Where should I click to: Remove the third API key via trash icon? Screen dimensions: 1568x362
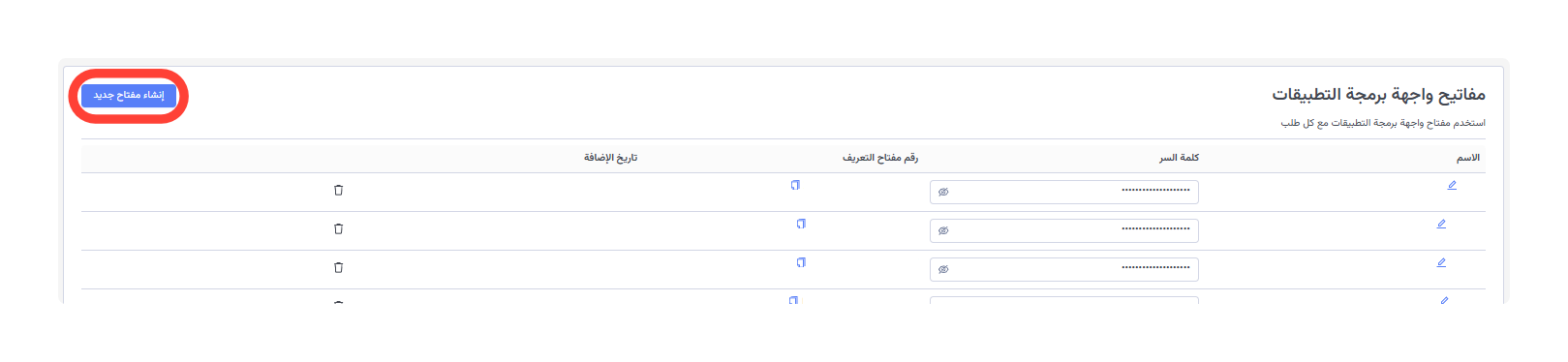click(x=338, y=267)
